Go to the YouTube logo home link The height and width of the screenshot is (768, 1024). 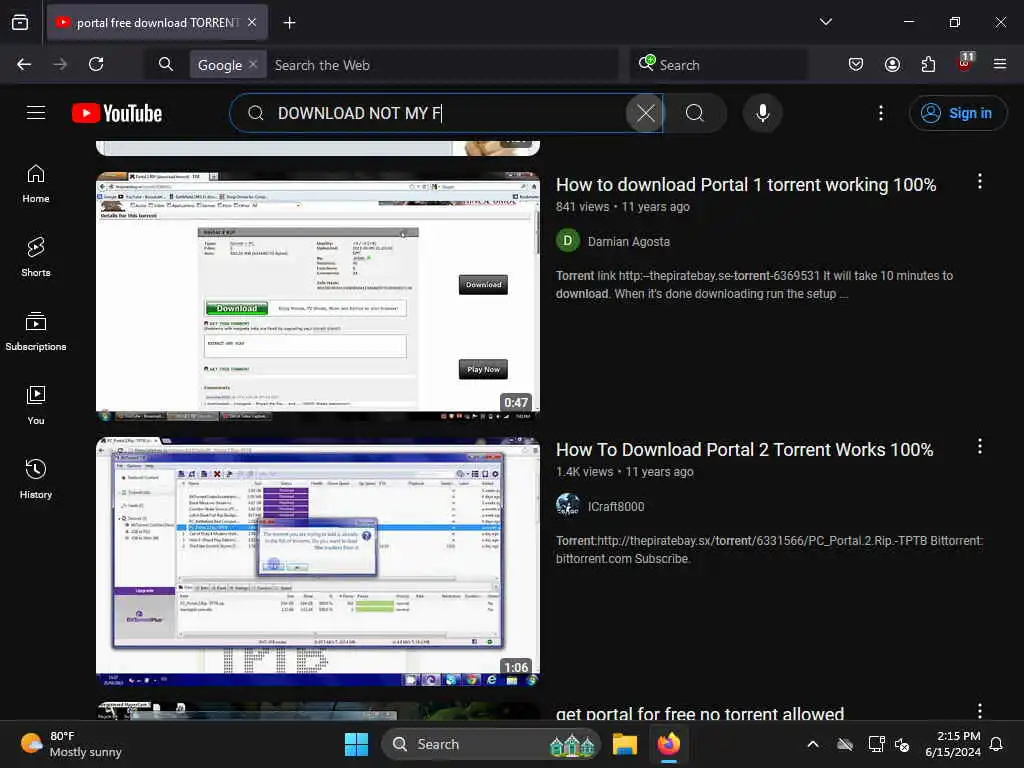click(x=117, y=113)
